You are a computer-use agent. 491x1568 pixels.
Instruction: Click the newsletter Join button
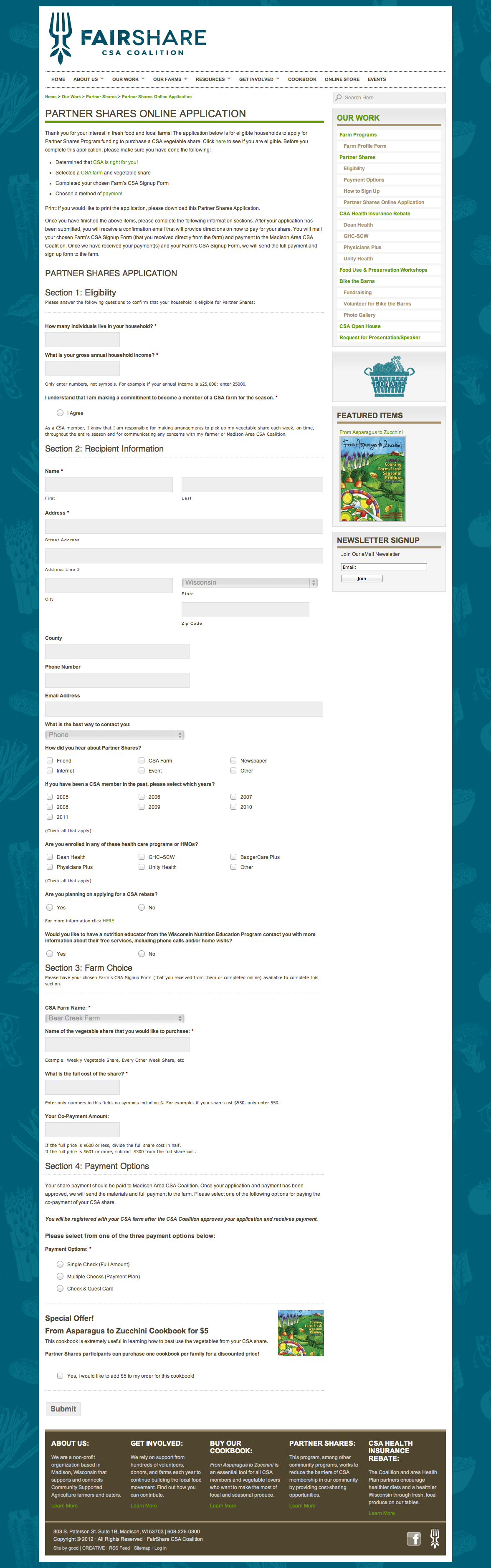click(362, 578)
